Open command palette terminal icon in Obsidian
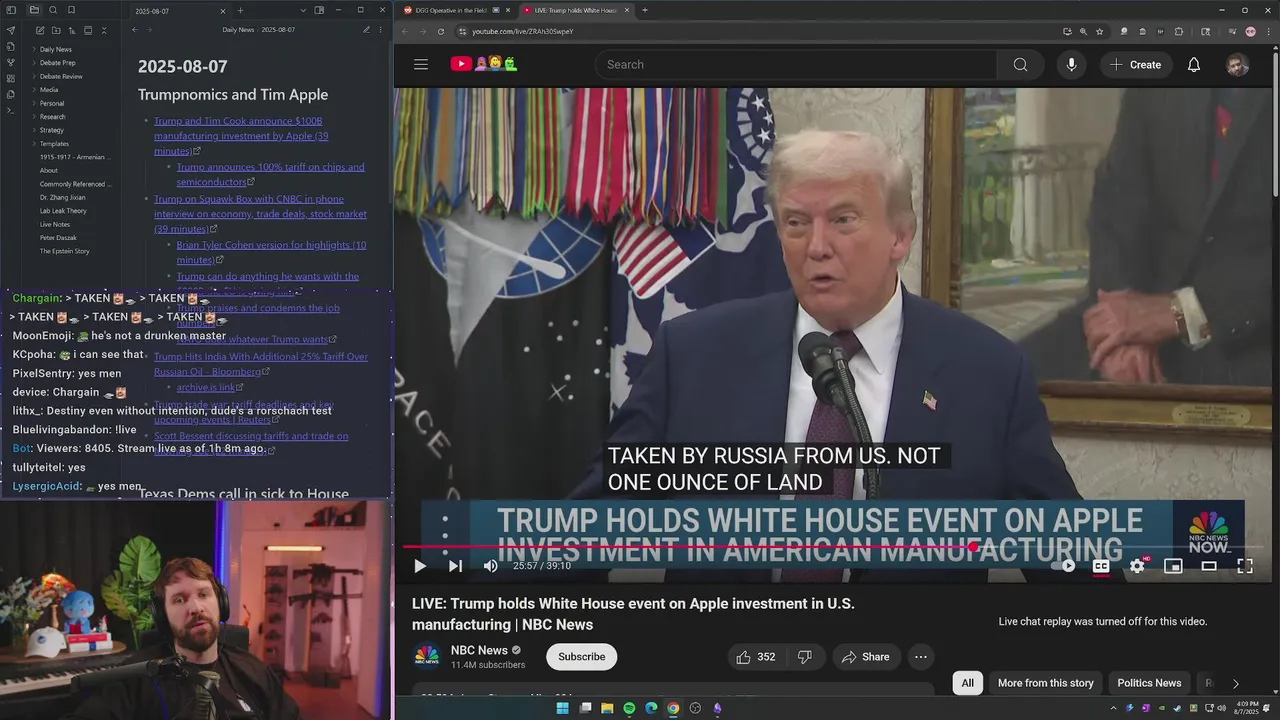Viewport: 1280px width, 720px height. click(11, 110)
